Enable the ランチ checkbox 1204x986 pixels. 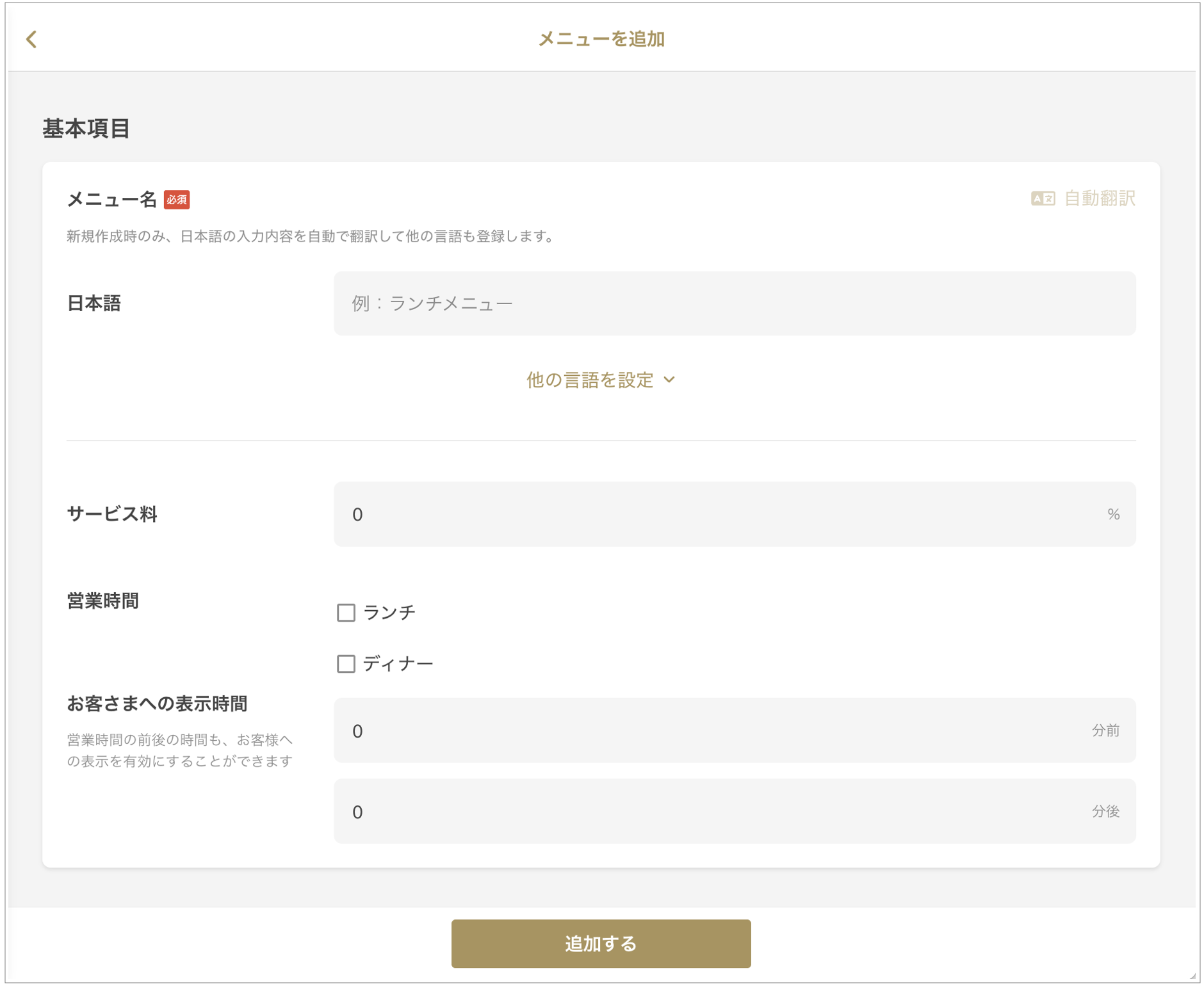click(x=346, y=613)
